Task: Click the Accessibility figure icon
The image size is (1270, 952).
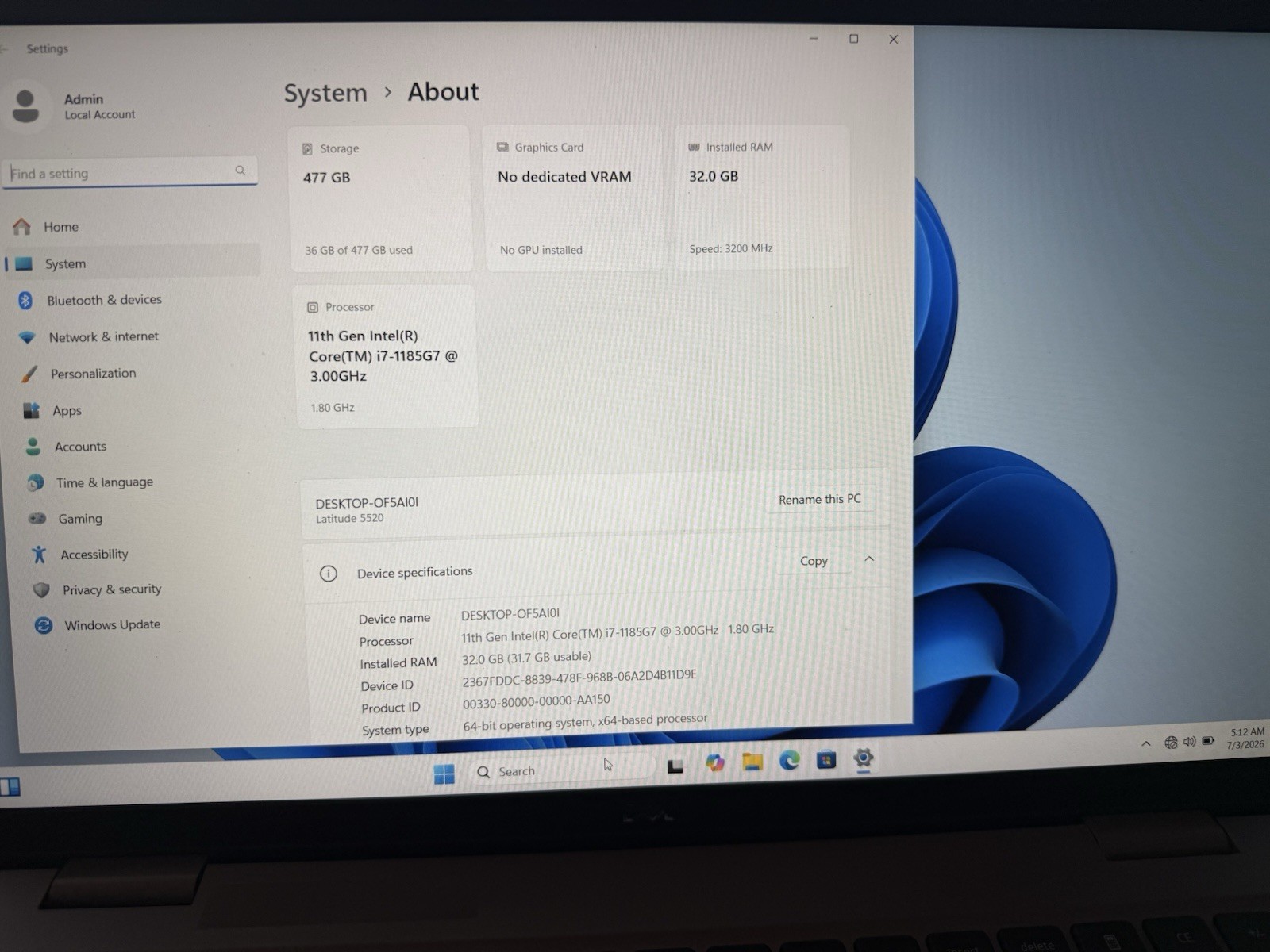Action: (x=39, y=555)
